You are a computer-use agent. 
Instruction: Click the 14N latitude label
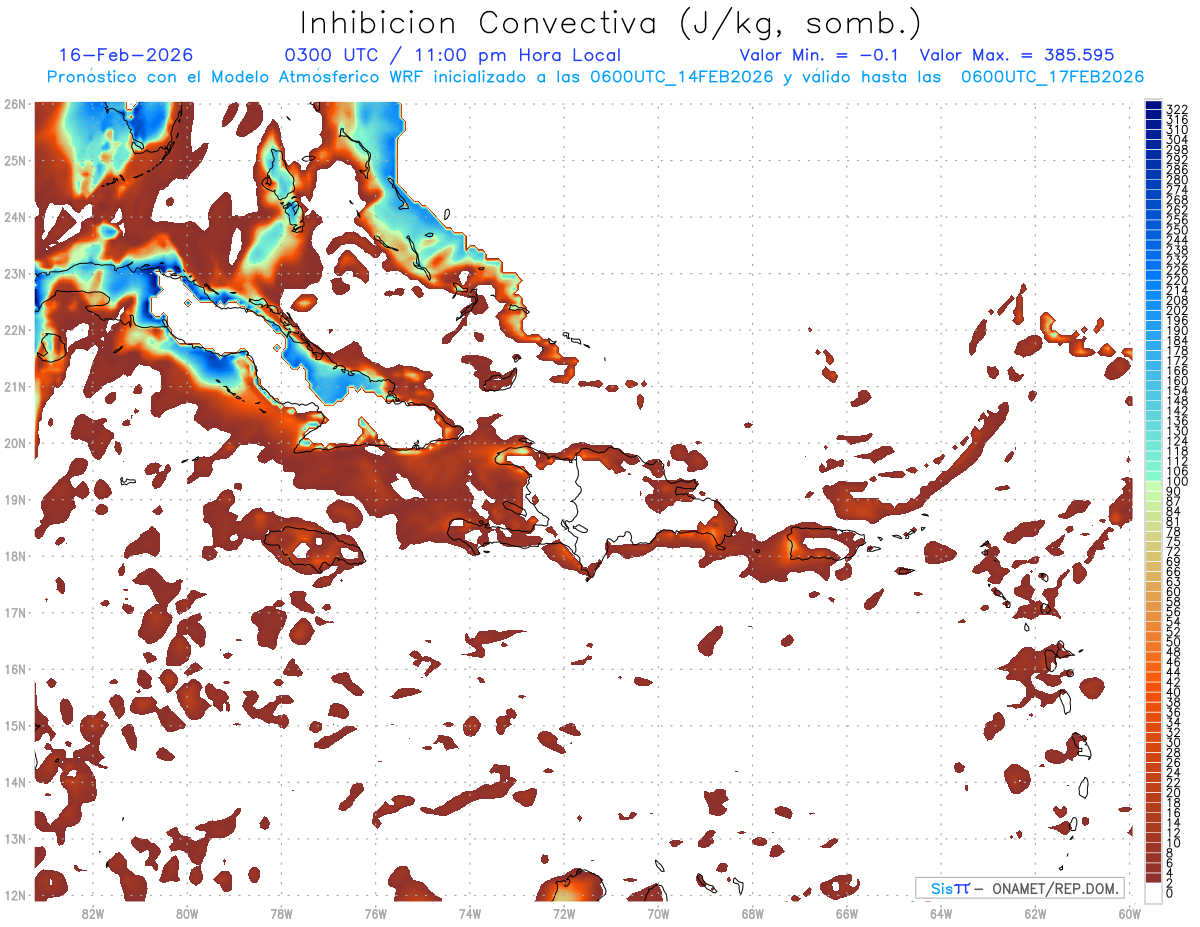click(x=15, y=782)
